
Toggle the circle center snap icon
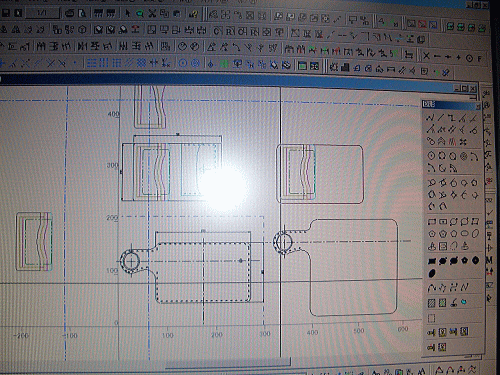click(183, 63)
